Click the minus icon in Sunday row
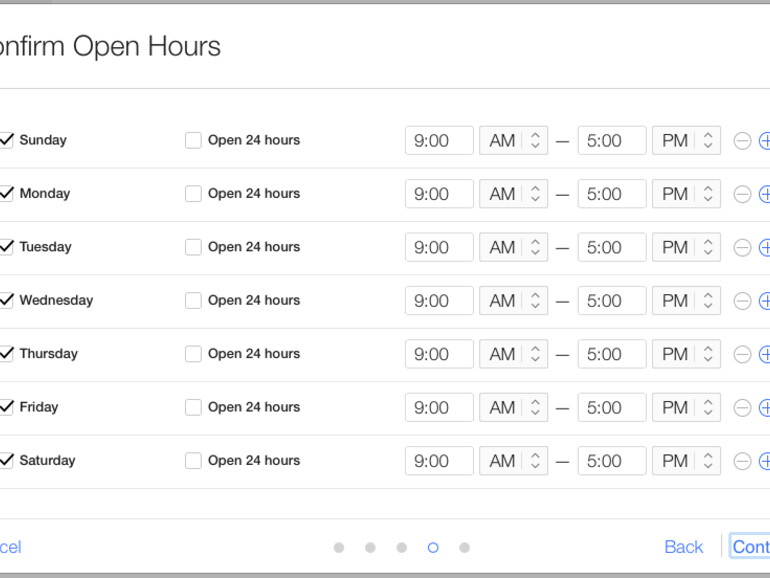 (x=742, y=141)
